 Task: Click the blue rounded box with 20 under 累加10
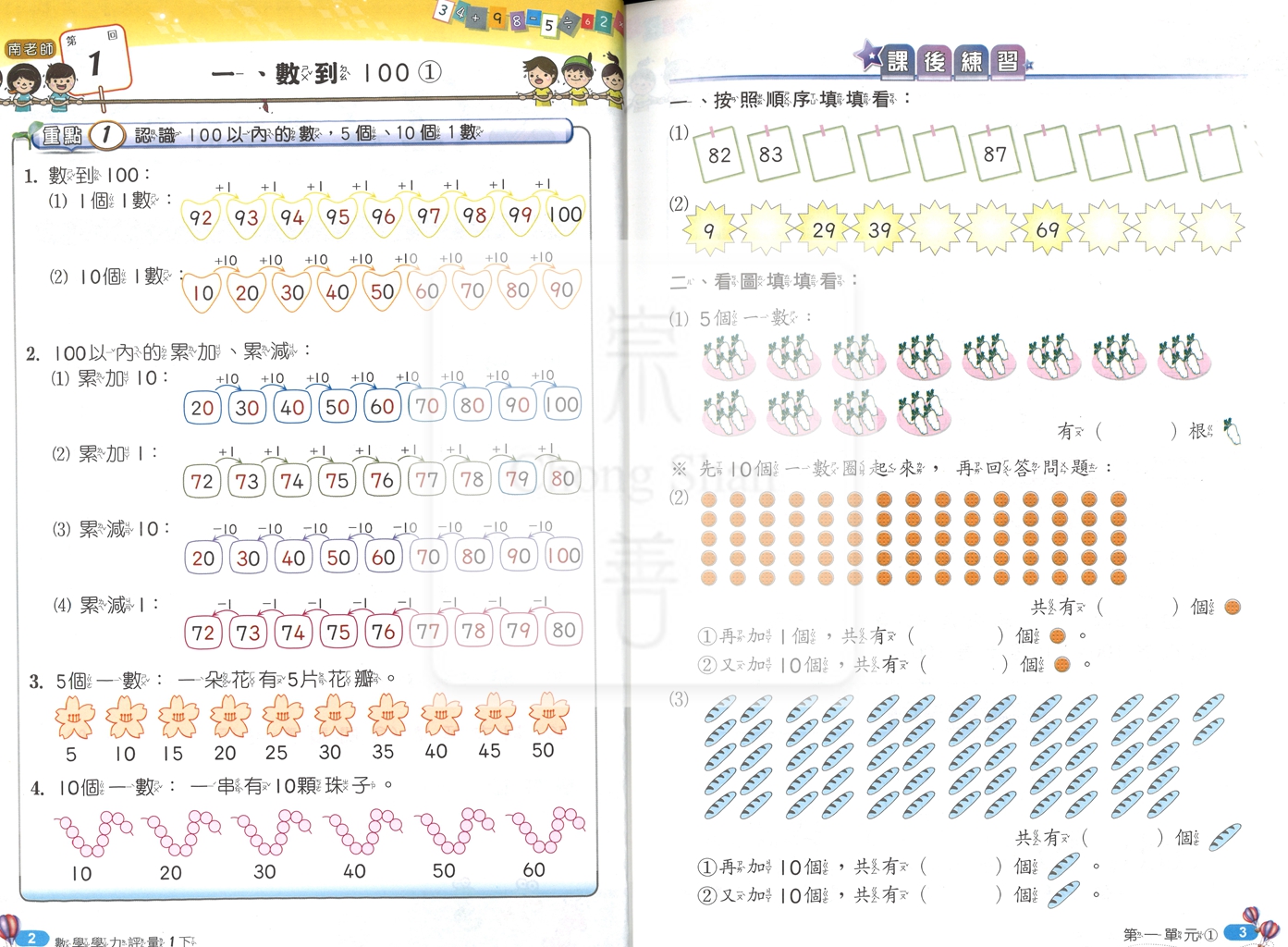[x=202, y=407]
